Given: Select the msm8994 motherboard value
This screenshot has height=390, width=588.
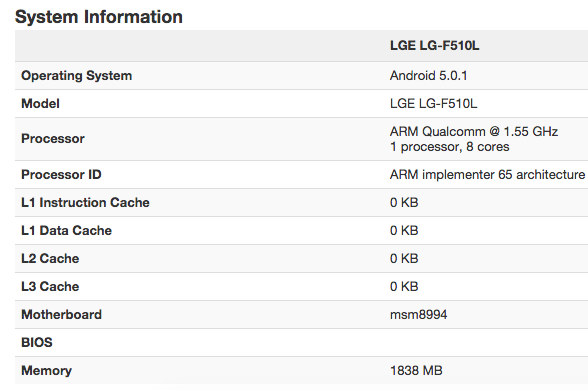Looking at the screenshot, I should tap(418, 314).
